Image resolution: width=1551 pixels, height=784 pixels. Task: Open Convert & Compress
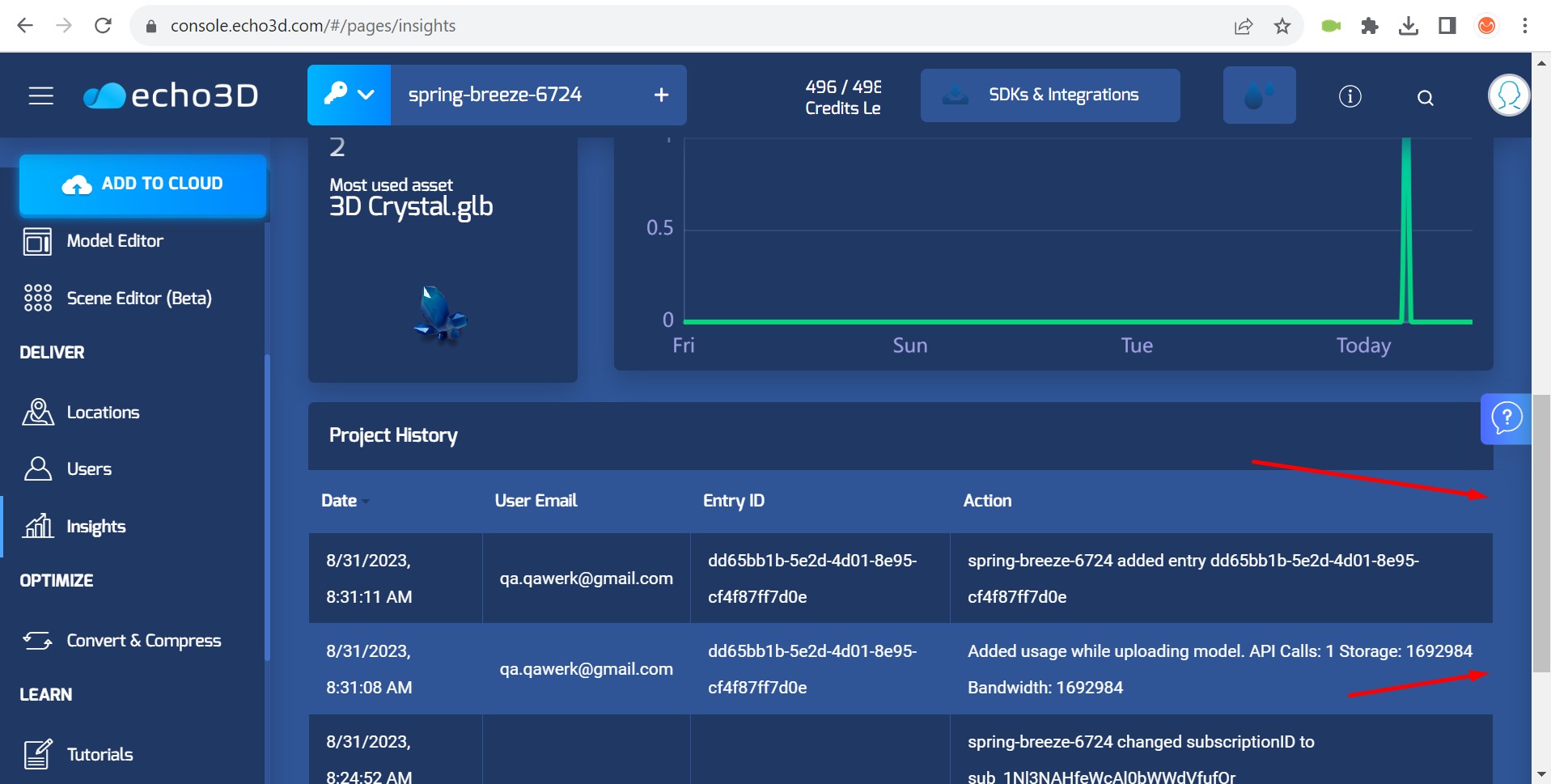[143, 641]
